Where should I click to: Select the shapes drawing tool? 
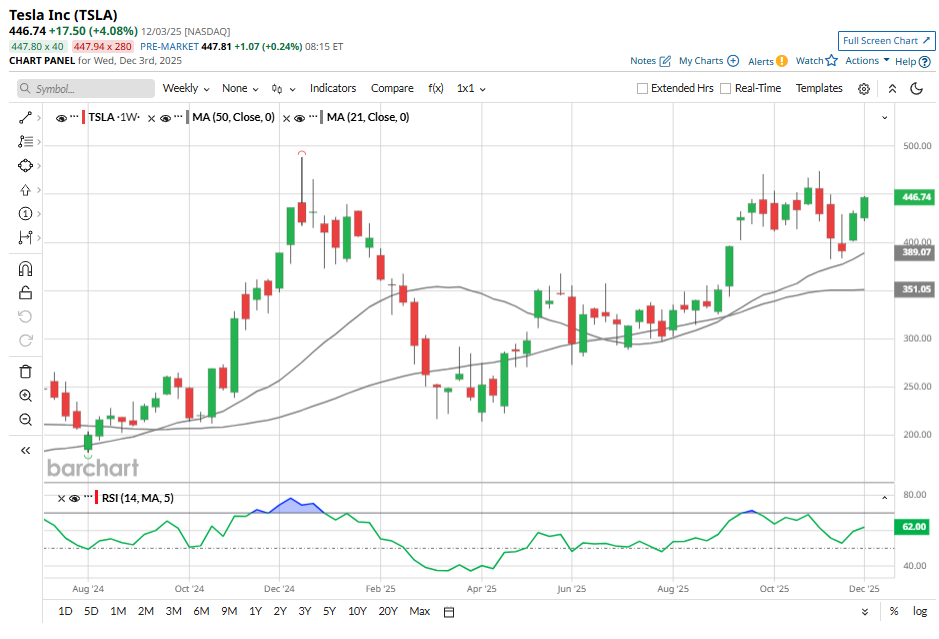(x=25, y=166)
